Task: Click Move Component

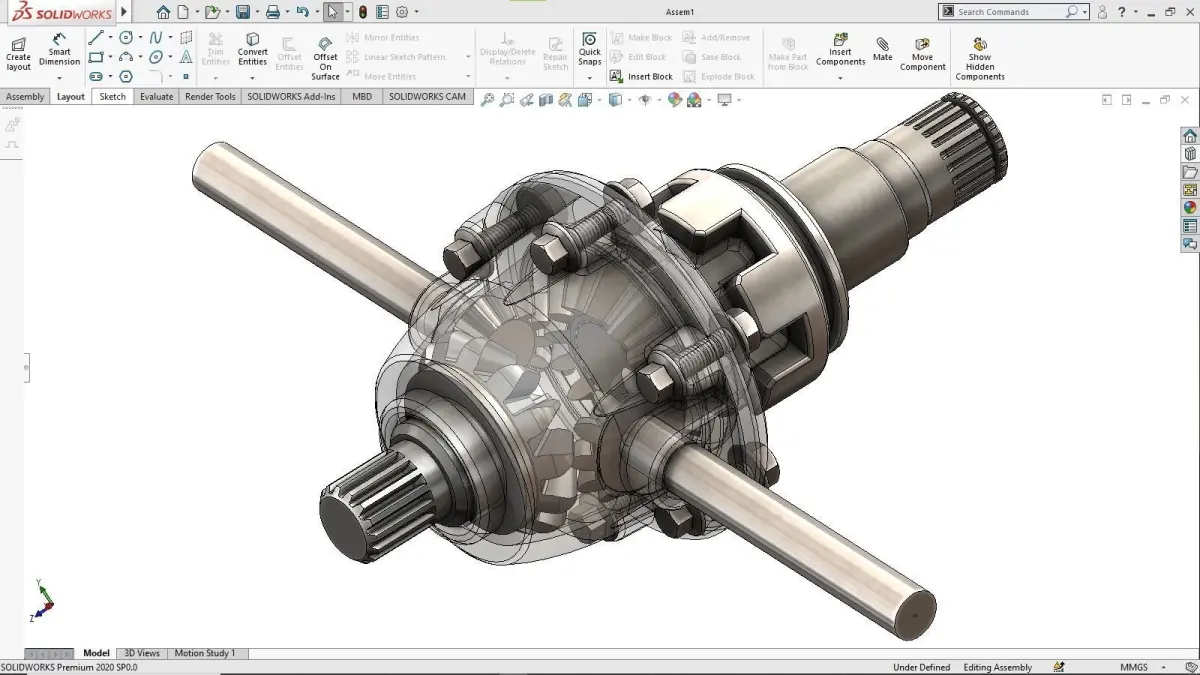Action: point(922,54)
